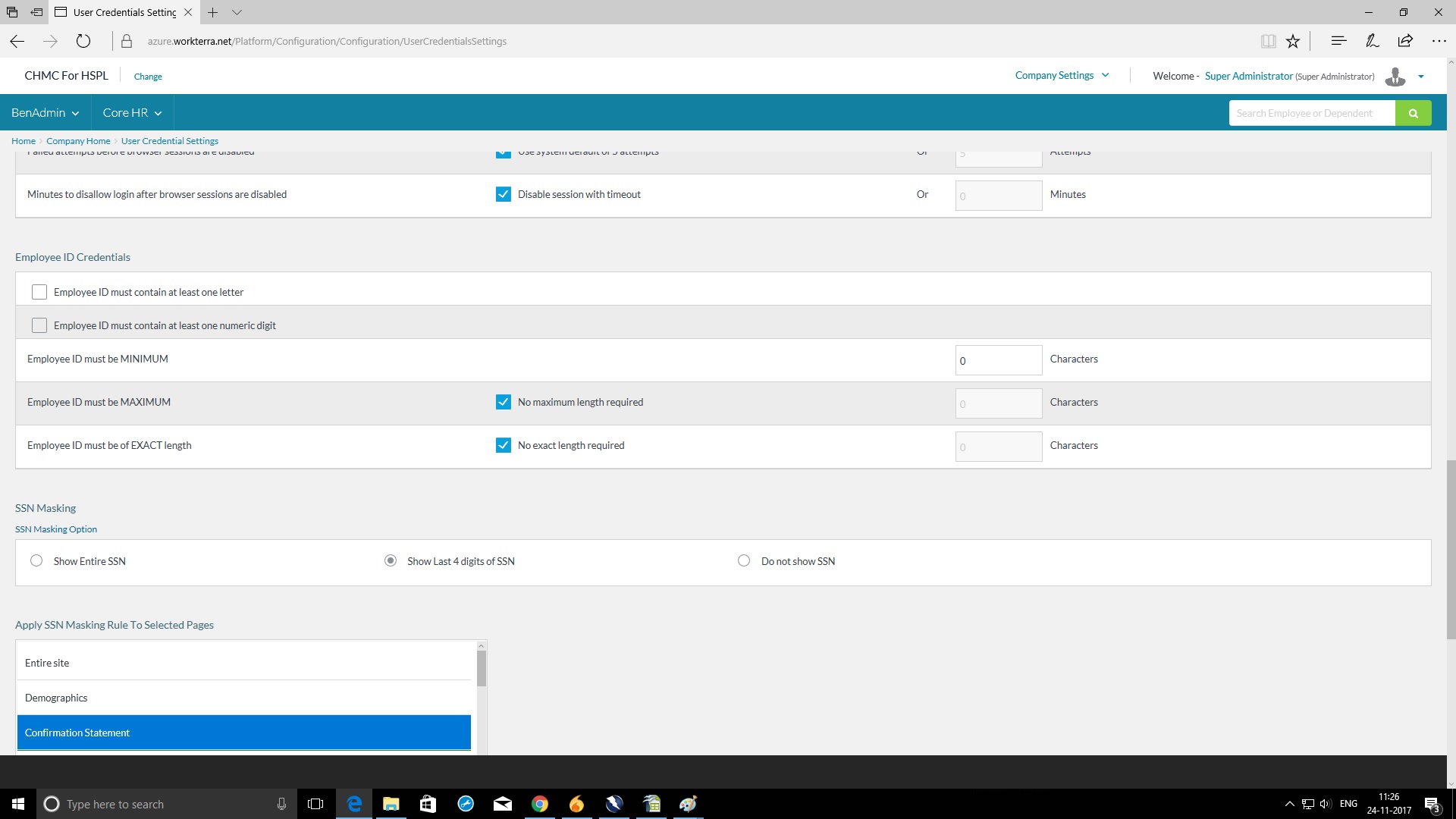The height and width of the screenshot is (819, 1456).
Task: Select the Show Entire SSN radio button
Action: coord(36,560)
